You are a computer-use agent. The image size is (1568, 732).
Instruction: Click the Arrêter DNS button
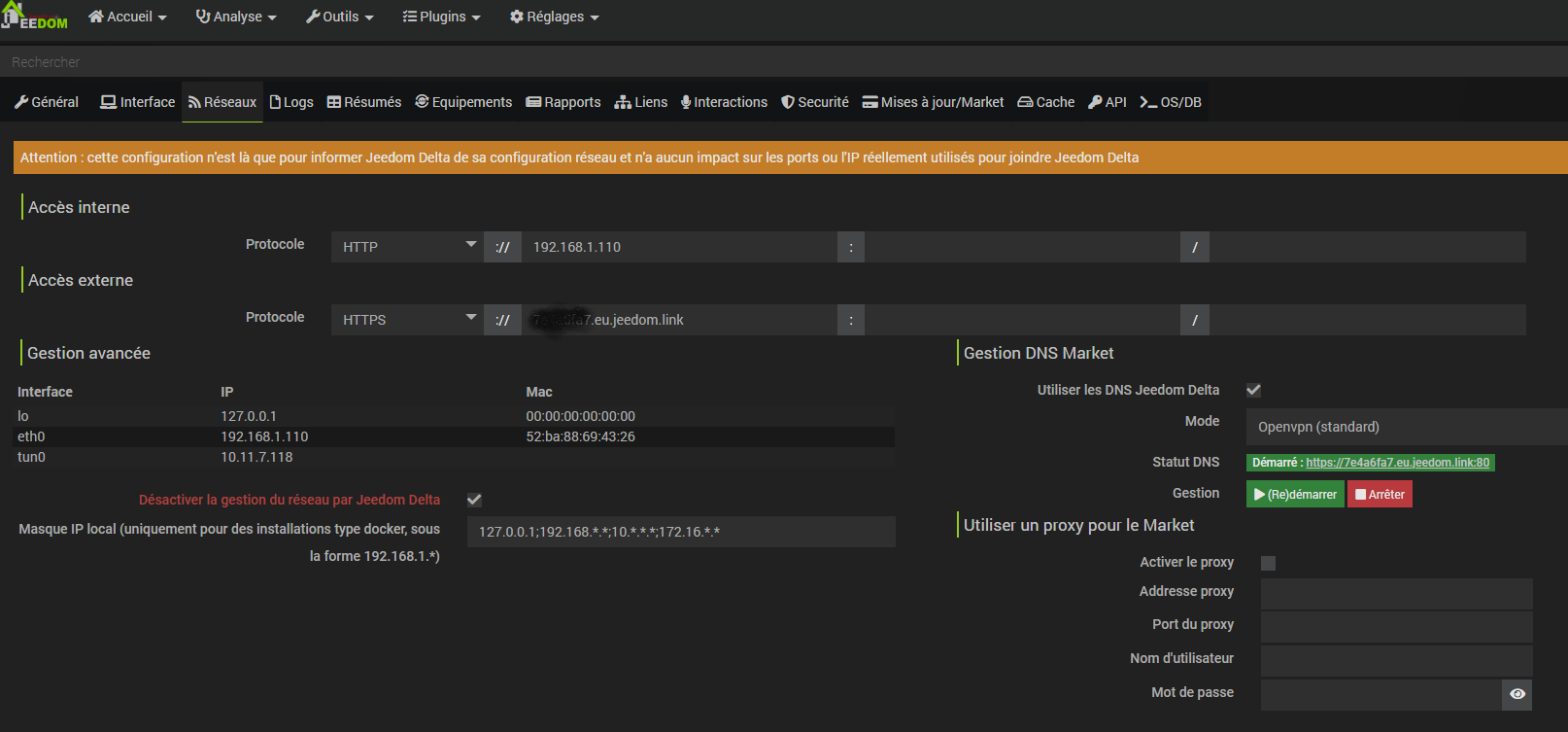tap(1380, 494)
